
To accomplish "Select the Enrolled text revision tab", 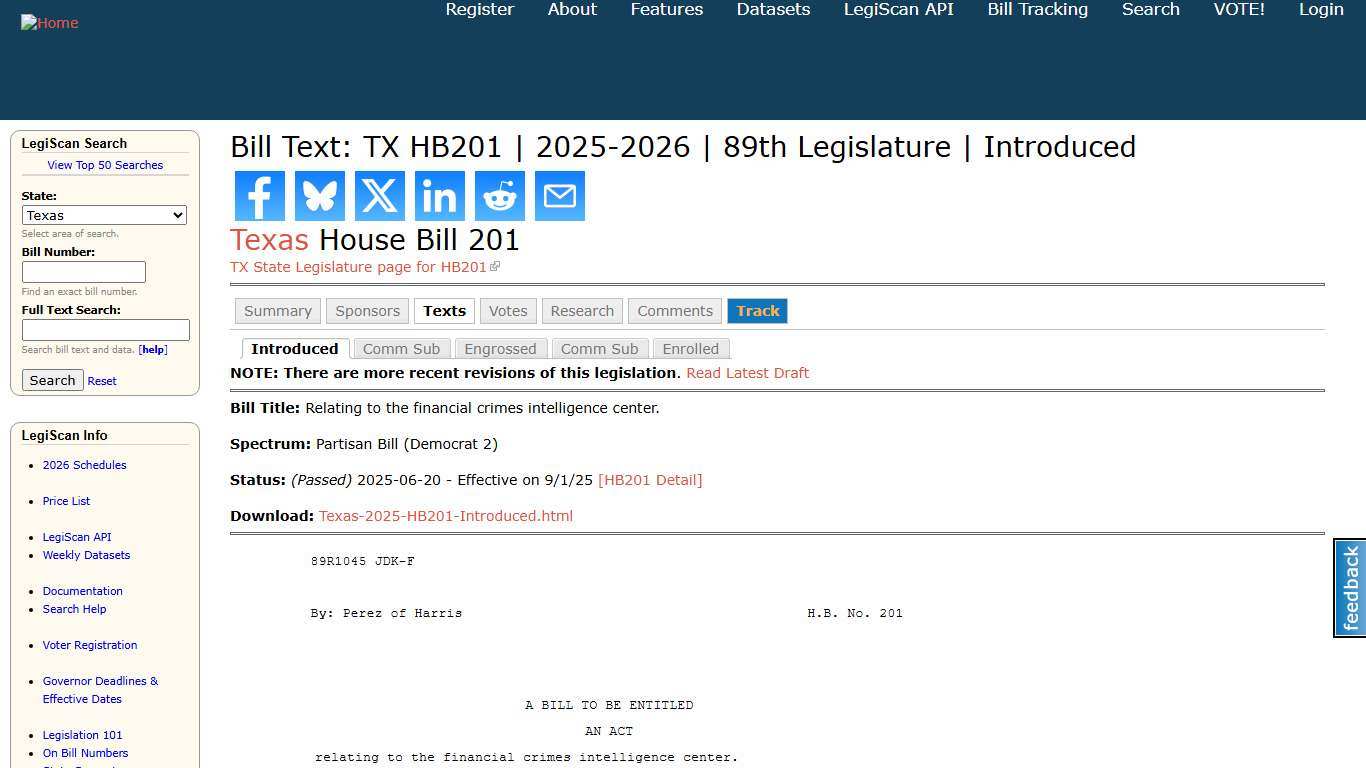I will coord(691,348).
